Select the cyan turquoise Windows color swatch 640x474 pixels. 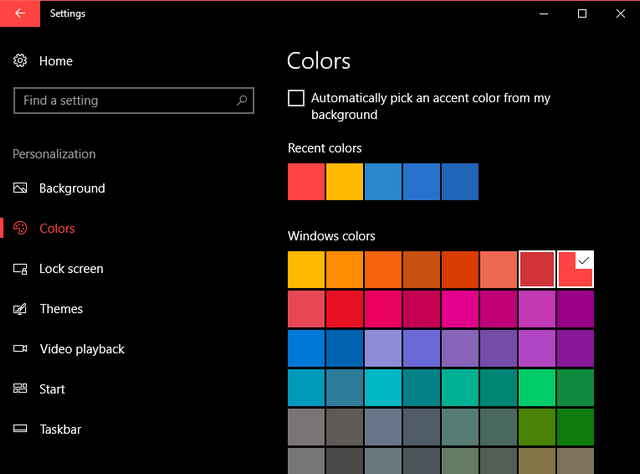[x=383, y=387]
